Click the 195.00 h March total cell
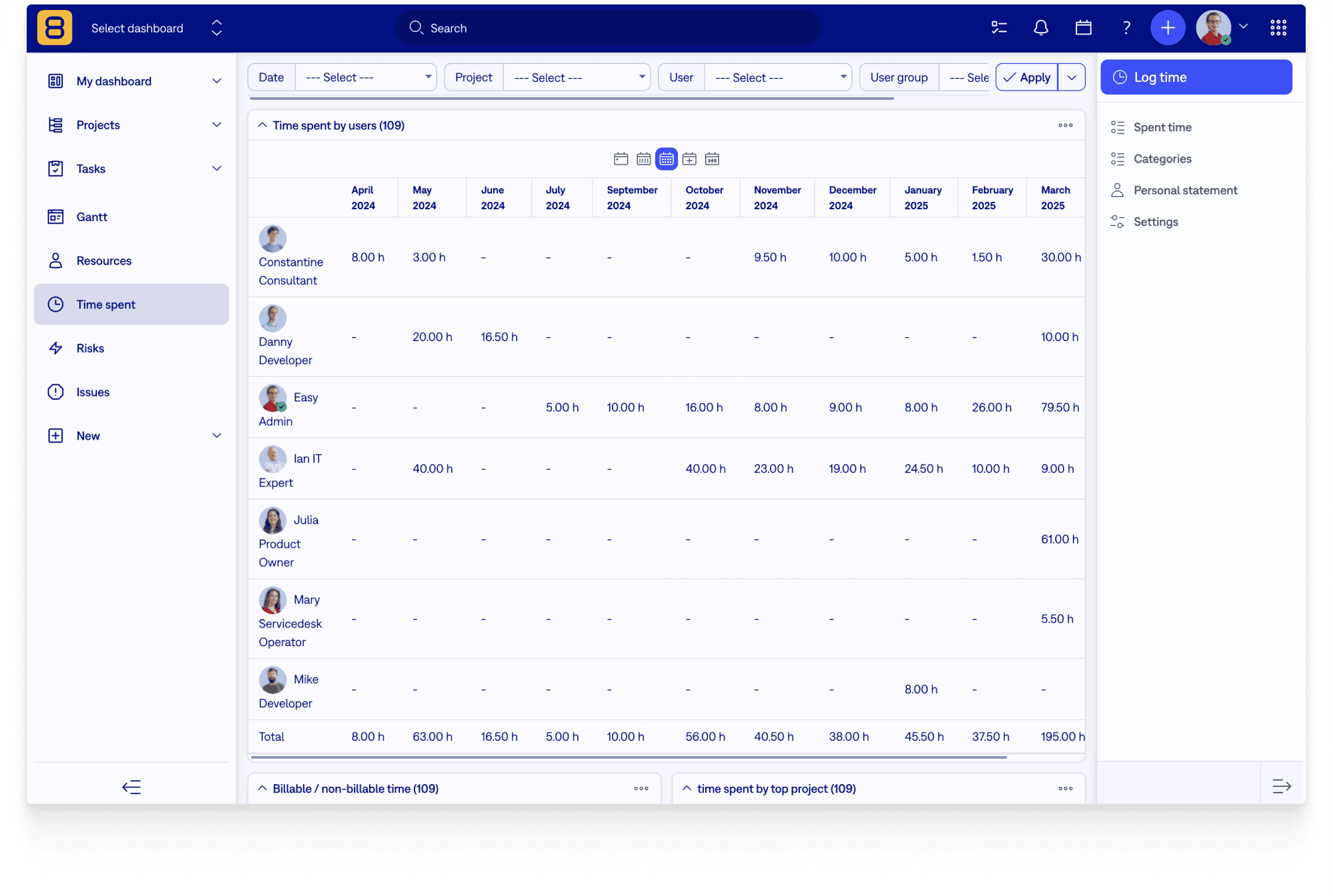 [1062, 737]
